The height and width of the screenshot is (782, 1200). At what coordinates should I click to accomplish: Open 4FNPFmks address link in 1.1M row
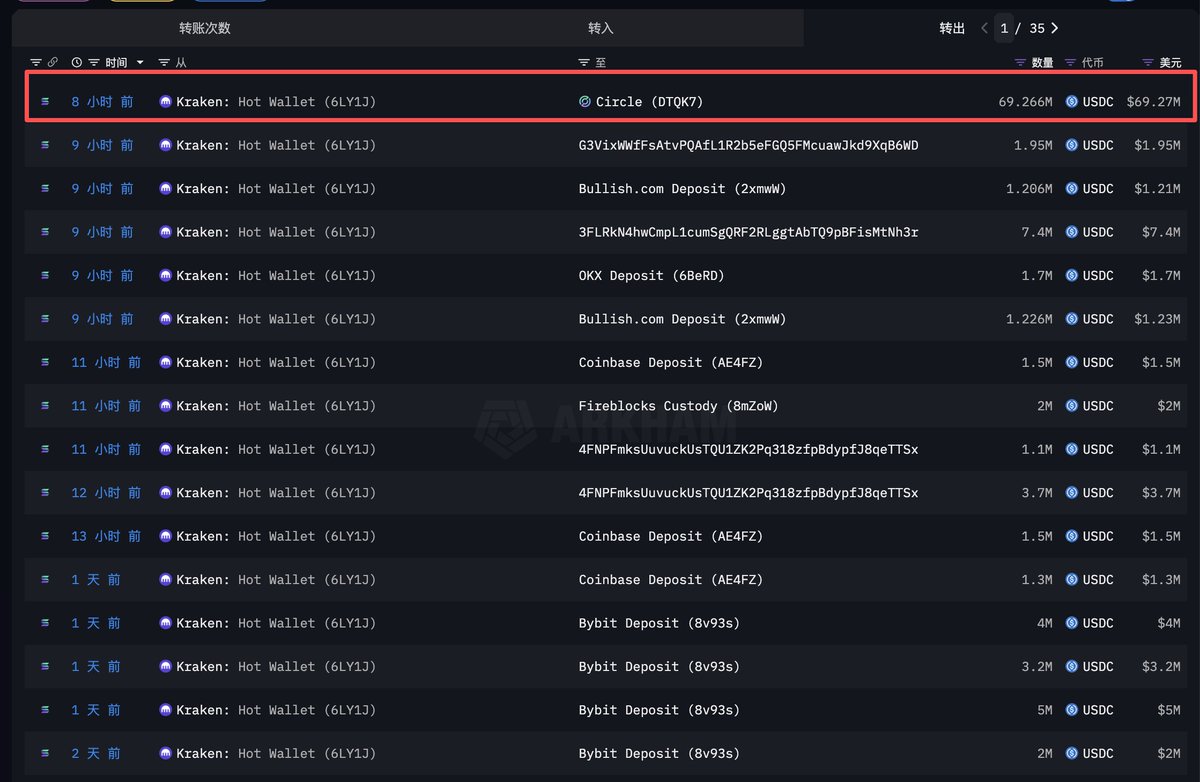pos(748,449)
